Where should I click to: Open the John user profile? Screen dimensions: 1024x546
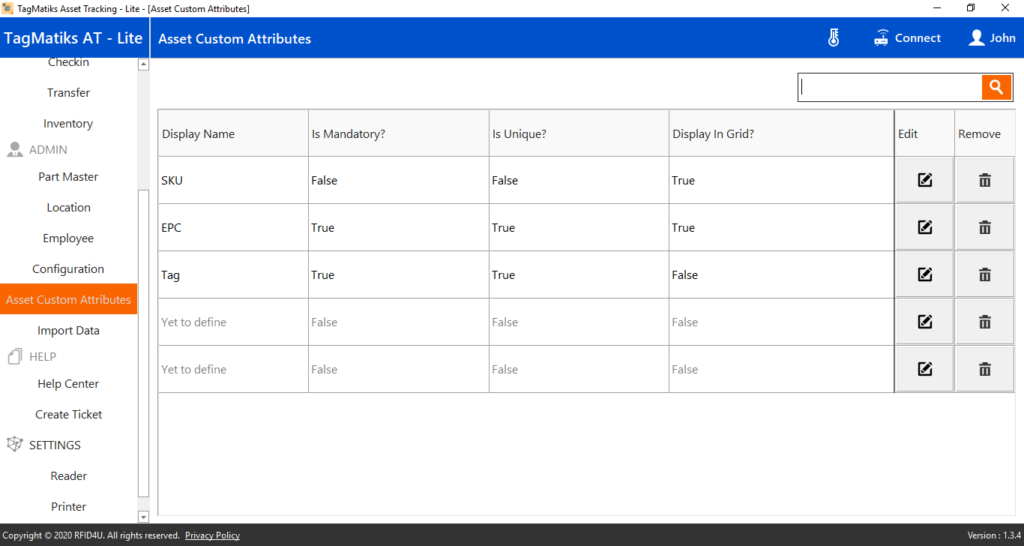(x=992, y=38)
